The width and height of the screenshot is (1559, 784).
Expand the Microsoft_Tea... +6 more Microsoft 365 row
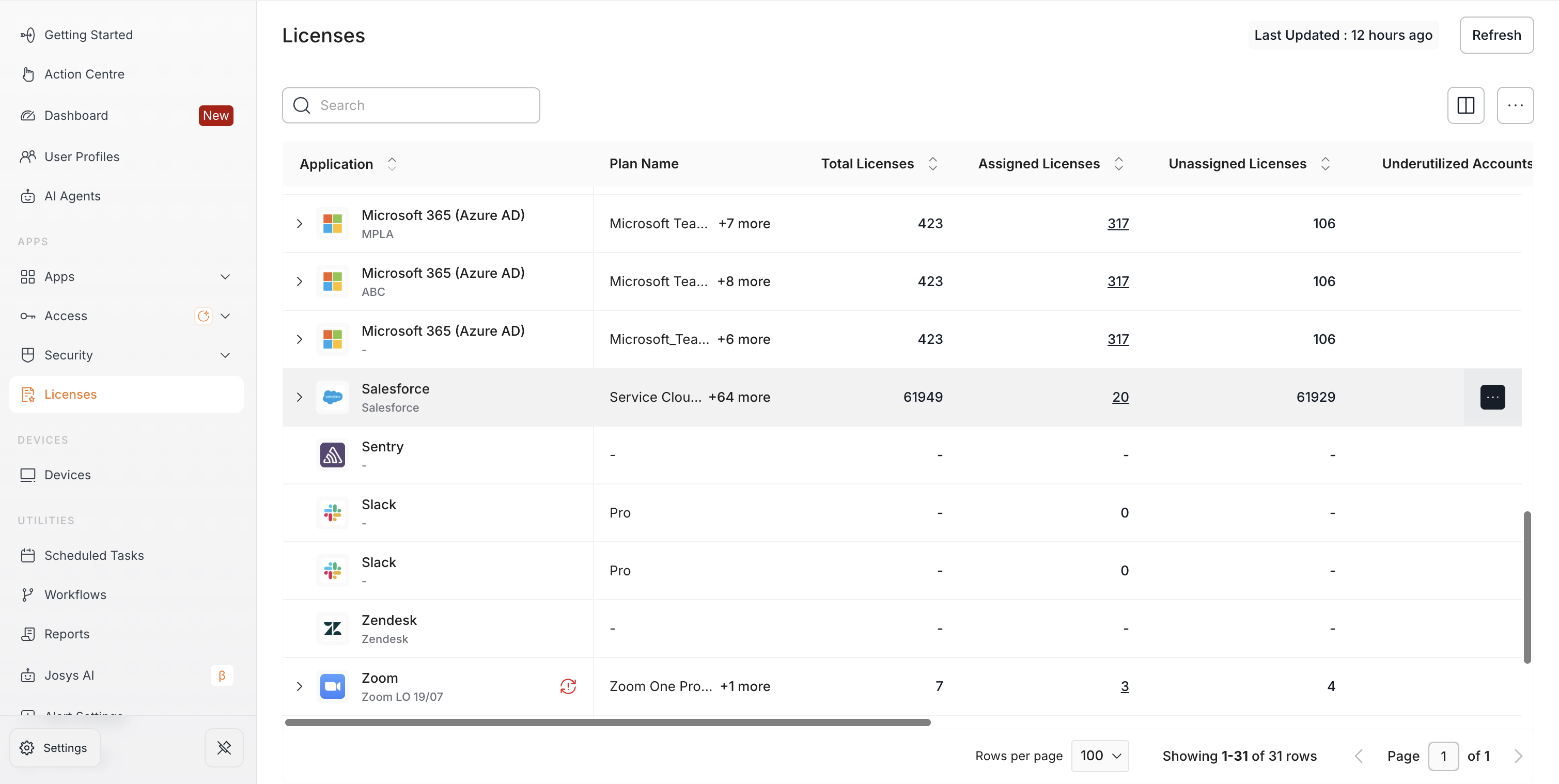coord(299,339)
